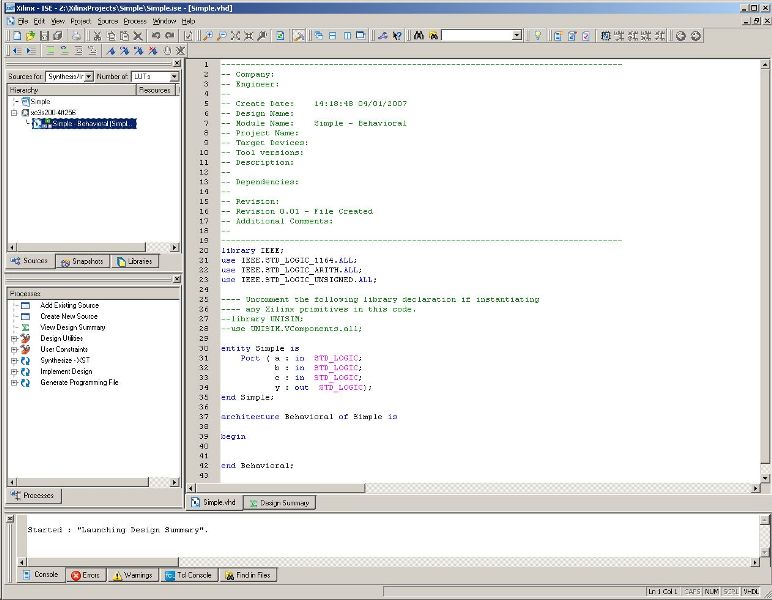The image size is (772, 600).
Task: Collapse the xc3s200 device tree node
Action: pyautogui.click(x=14, y=113)
